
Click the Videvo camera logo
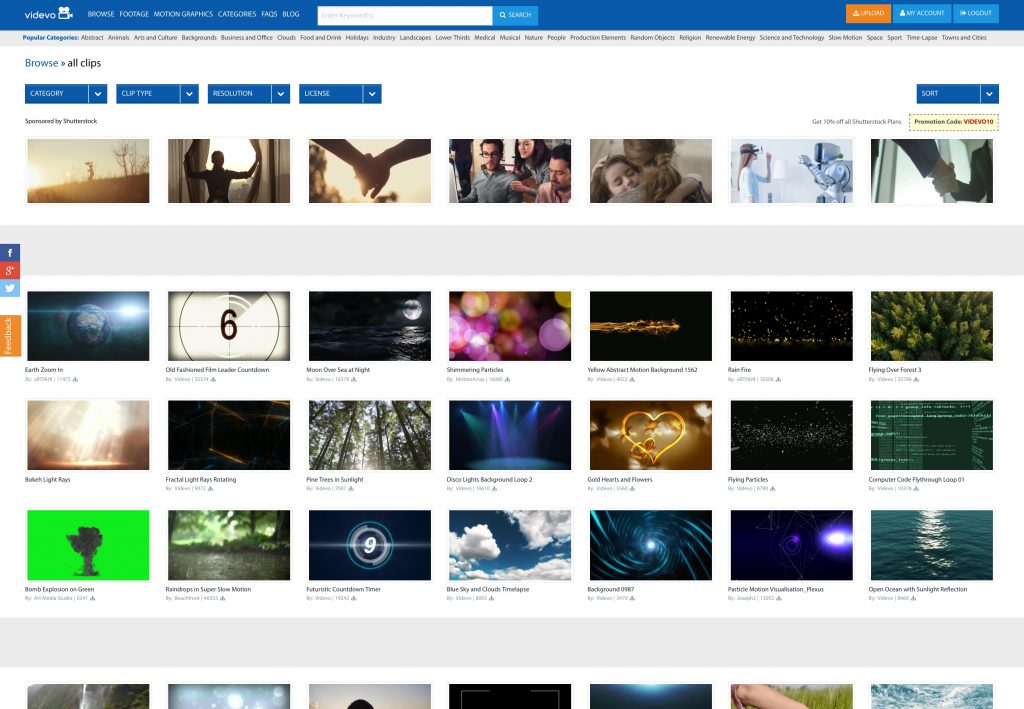click(x=49, y=13)
